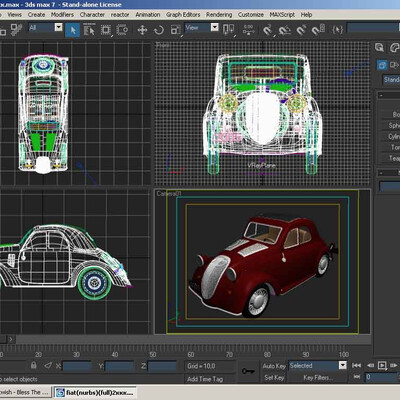The height and width of the screenshot is (400, 400).
Task: Click Add Time Tag
Action: coord(205,379)
